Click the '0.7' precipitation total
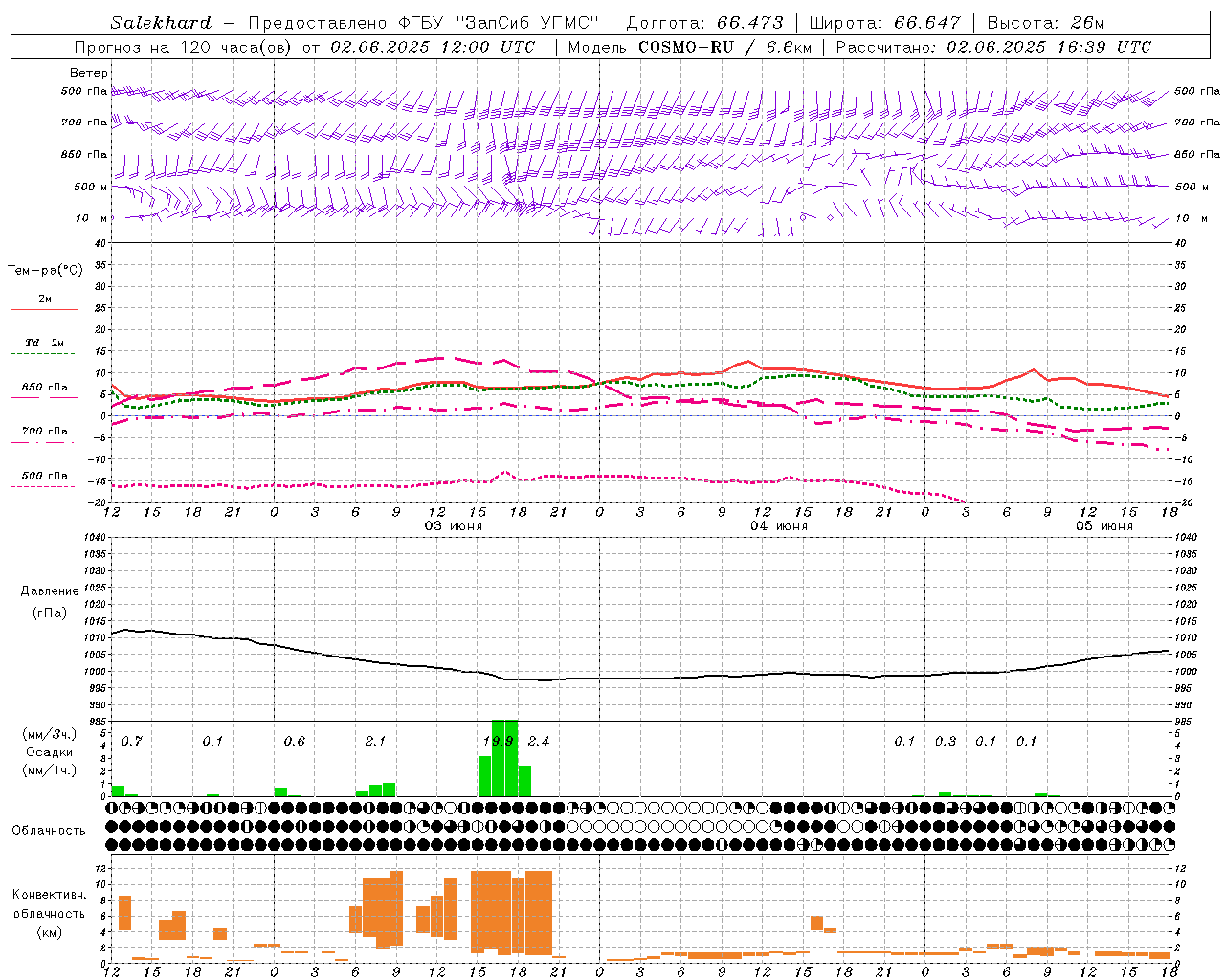Screen dimensions: 1225x980 pos(132,741)
